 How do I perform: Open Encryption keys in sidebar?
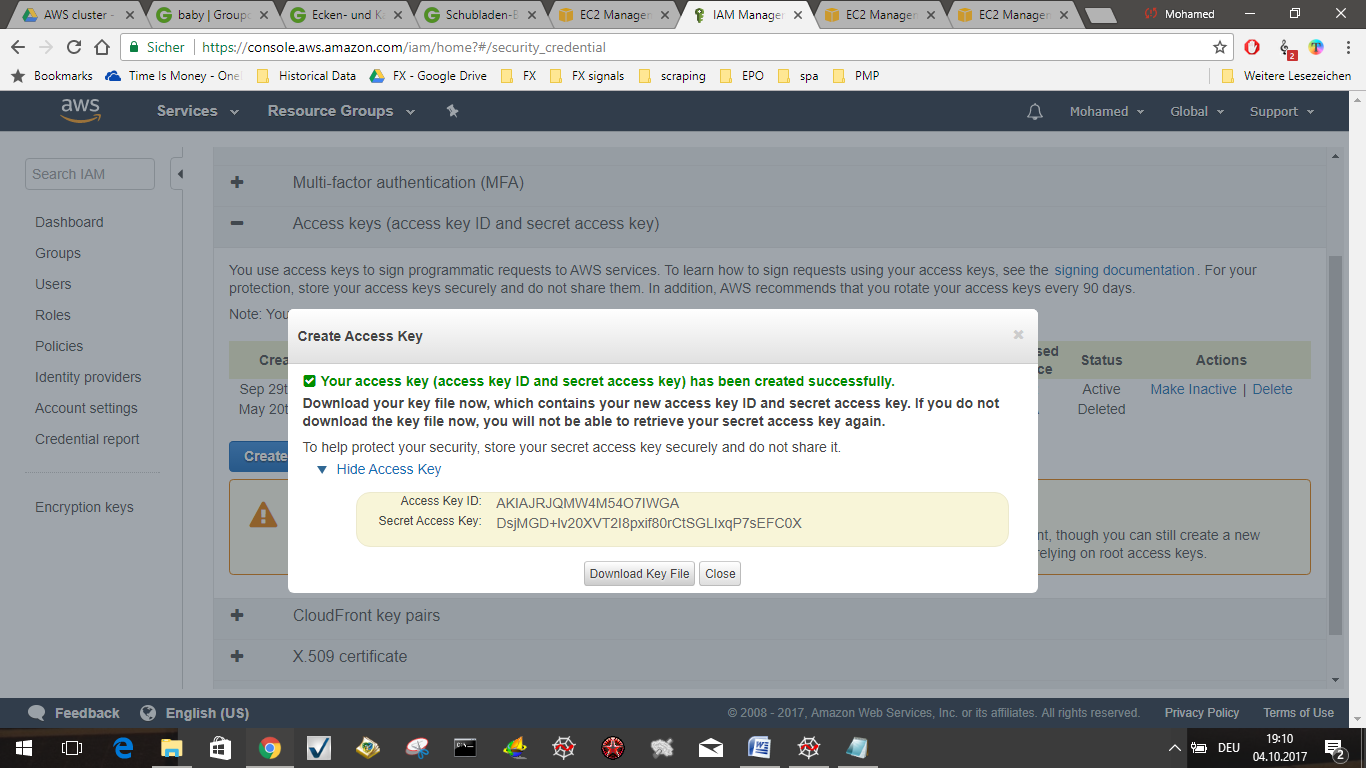pyautogui.click(x=84, y=507)
